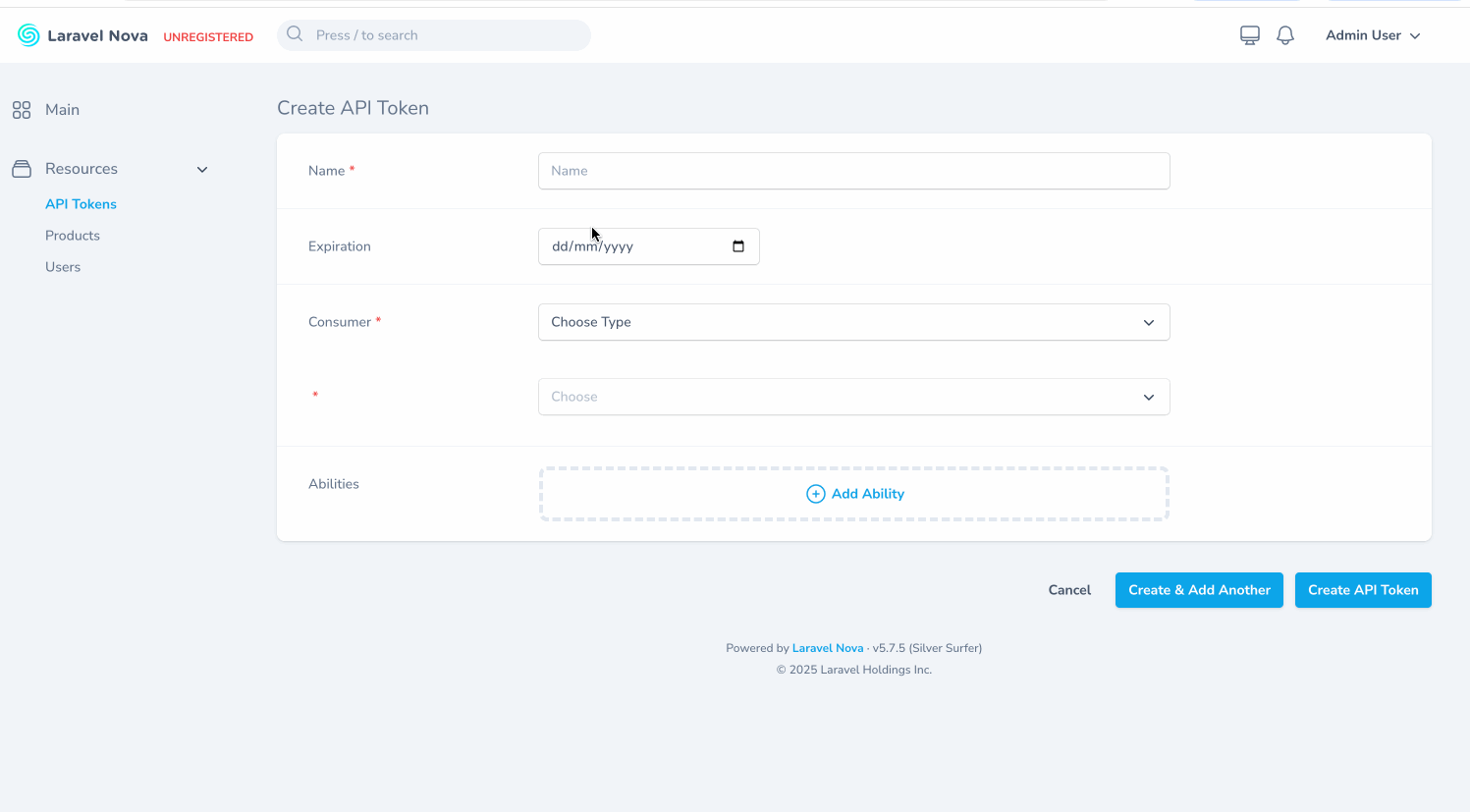Viewport: 1470px width, 812px height.
Task: Click into the Name input field
Action: [853, 170]
